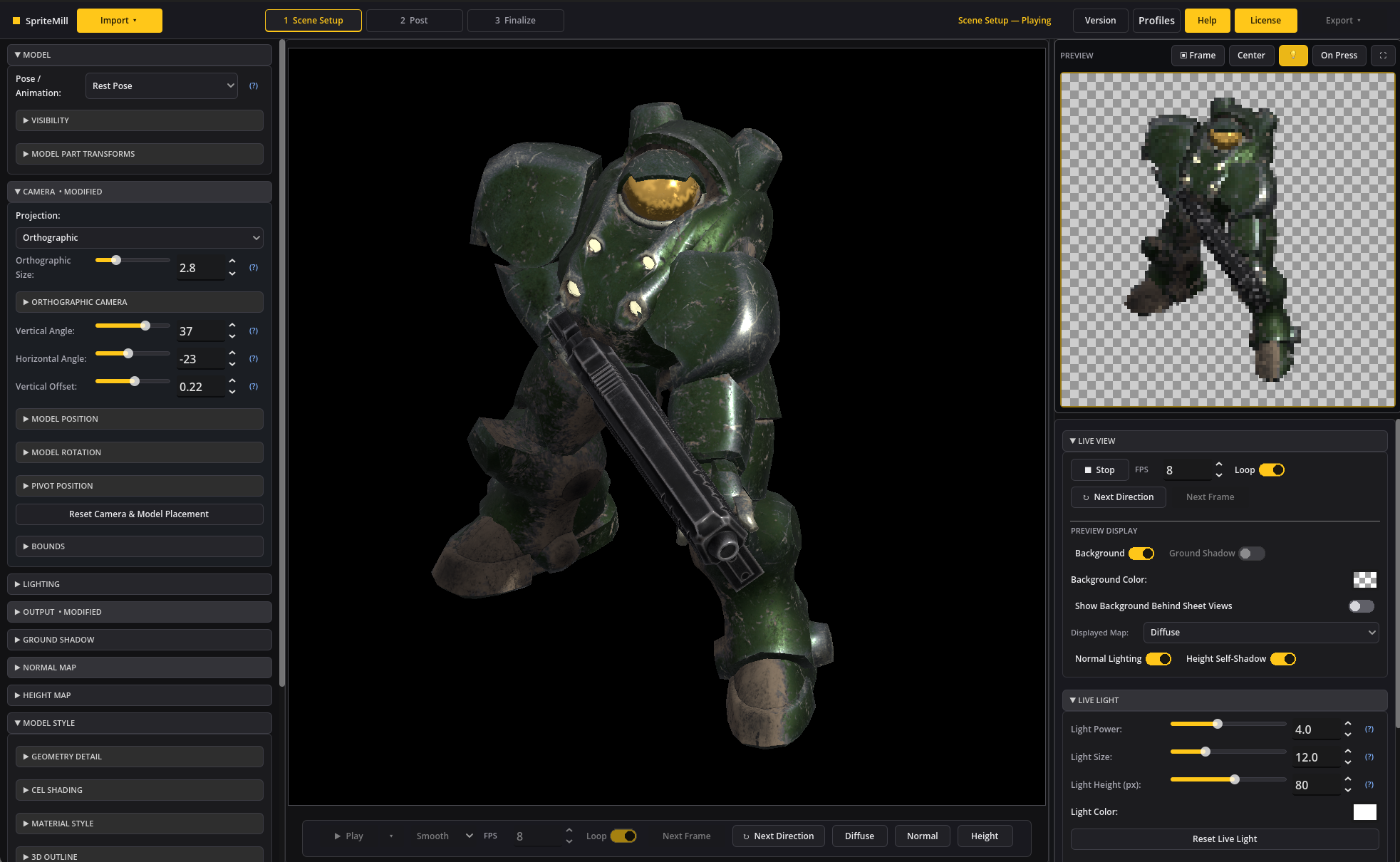
Task: Click Next Direction in Live View panel
Action: [x=1118, y=497]
